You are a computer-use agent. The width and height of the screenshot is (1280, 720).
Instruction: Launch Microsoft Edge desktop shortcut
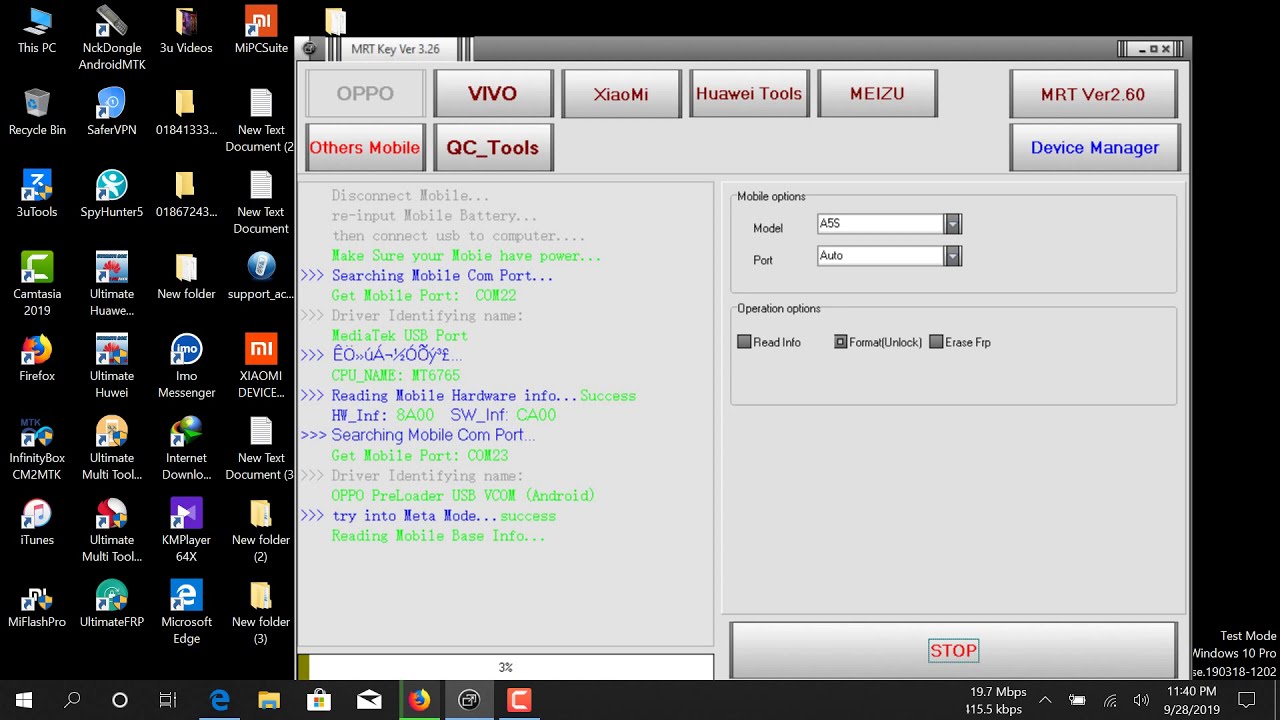pyautogui.click(x=186, y=612)
